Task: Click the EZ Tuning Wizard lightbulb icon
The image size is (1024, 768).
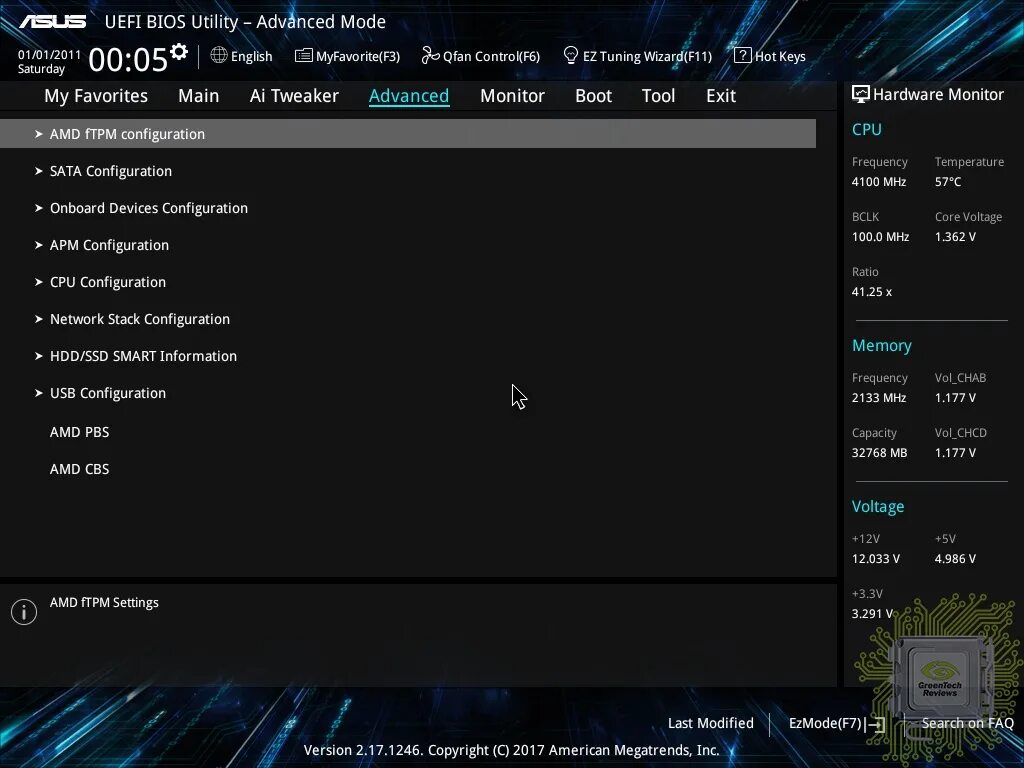Action: click(x=571, y=56)
